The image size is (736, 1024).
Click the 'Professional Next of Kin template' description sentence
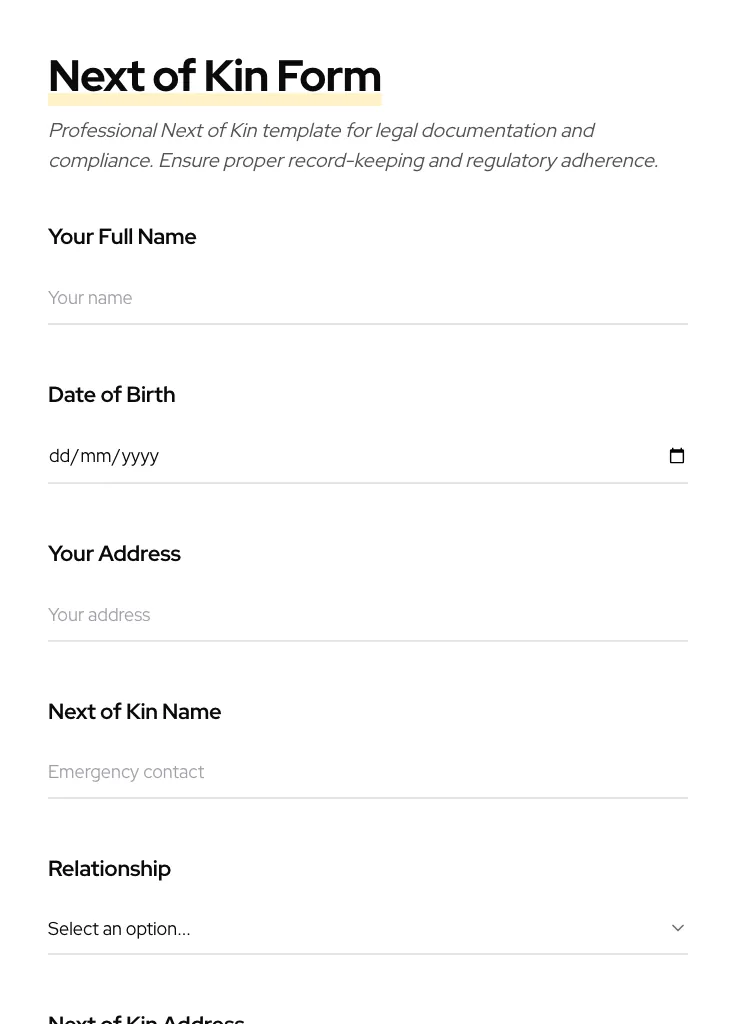pyautogui.click(x=321, y=131)
